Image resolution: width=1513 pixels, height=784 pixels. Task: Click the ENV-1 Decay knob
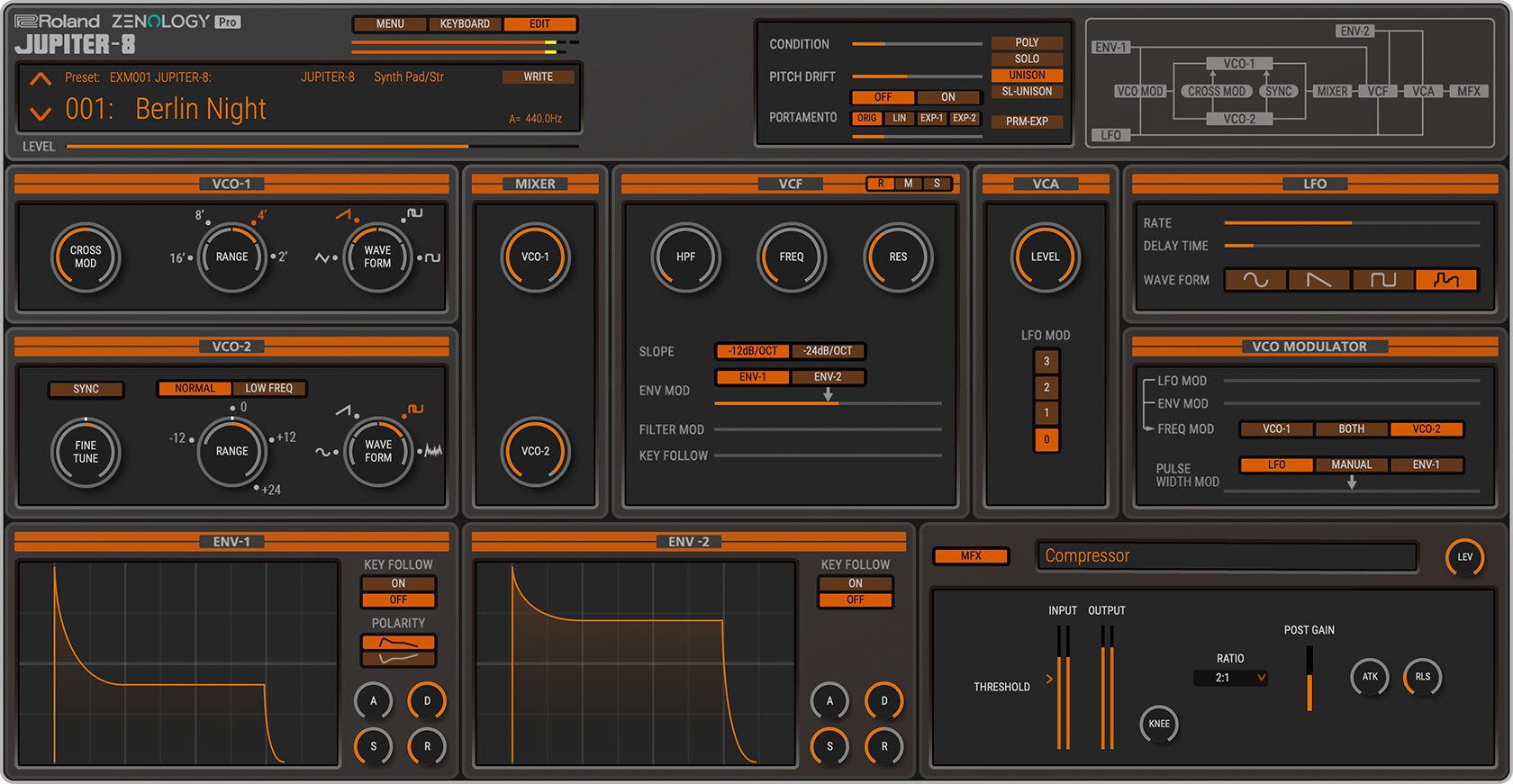pyautogui.click(x=427, y=701)
